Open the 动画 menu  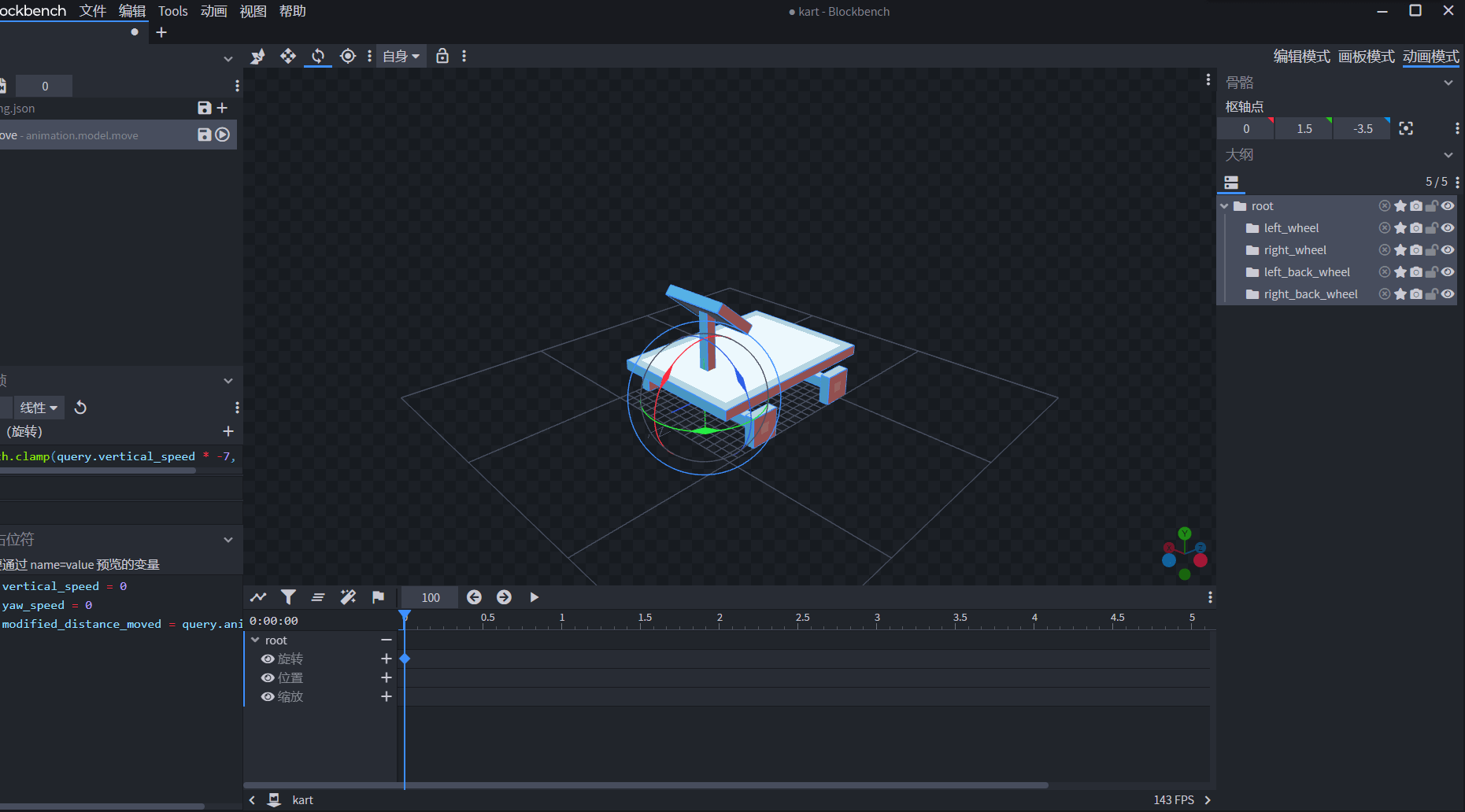(x=213, y=11)
